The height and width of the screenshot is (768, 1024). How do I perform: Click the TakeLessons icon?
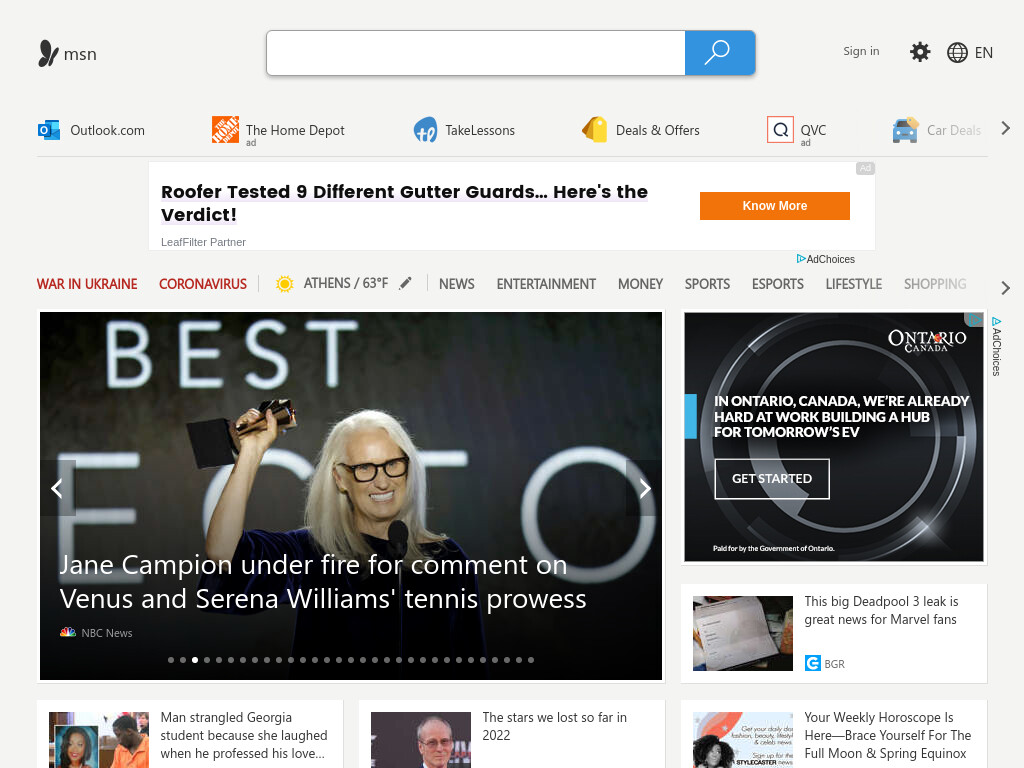pos(426,129)
